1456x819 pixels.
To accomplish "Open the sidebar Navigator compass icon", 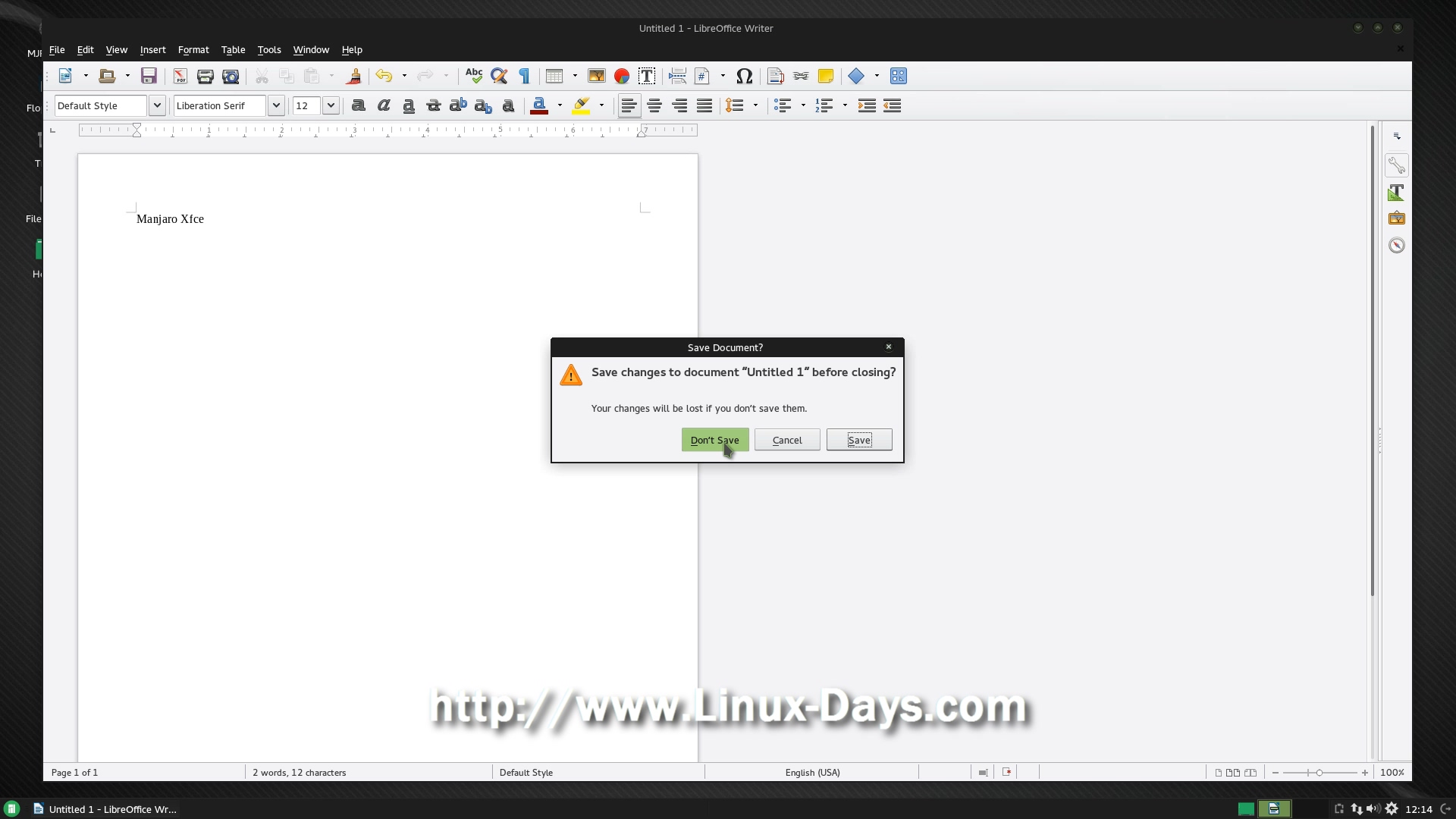I will click(1396, 245).
